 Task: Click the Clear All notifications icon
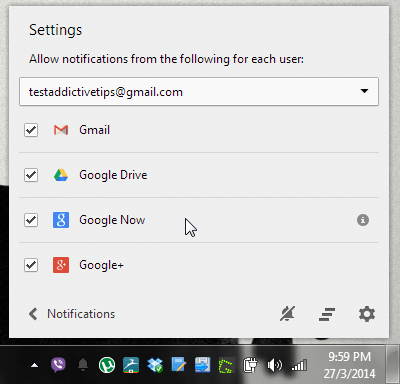pos(327,314)
